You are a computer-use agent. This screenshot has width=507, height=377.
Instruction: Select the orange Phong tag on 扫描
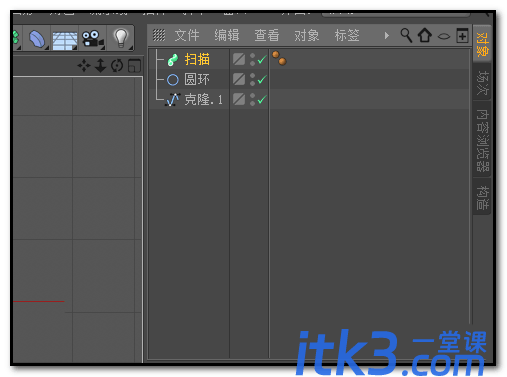[x=279, y=58]
